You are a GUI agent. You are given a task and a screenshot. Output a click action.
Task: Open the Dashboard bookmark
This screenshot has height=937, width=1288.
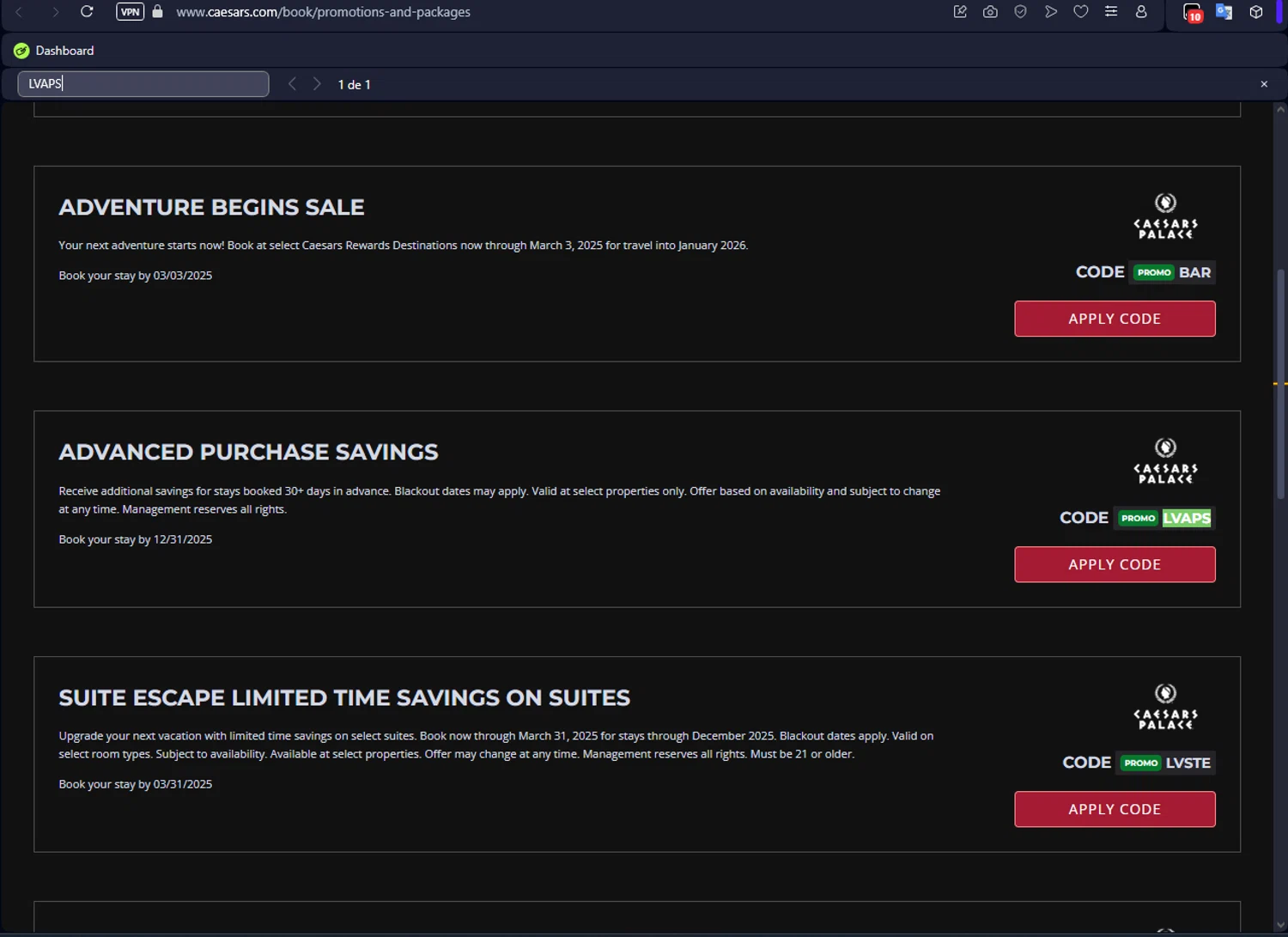(54, 51)
